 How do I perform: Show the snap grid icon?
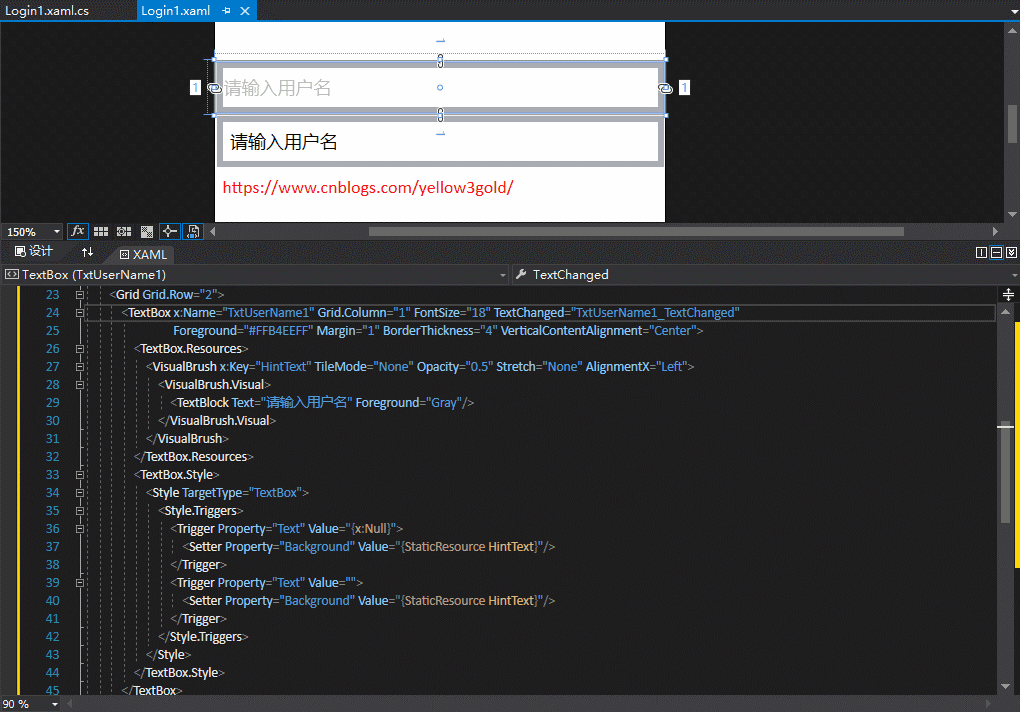click(101, 231)
